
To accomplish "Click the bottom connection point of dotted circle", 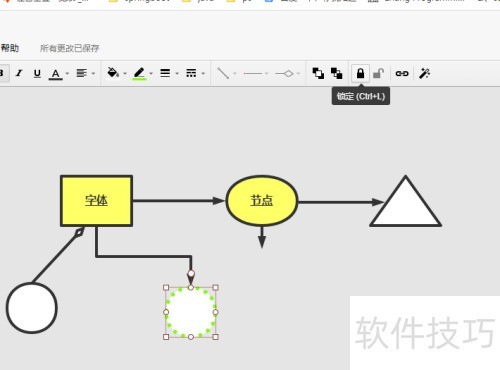I will click(191, 337).
